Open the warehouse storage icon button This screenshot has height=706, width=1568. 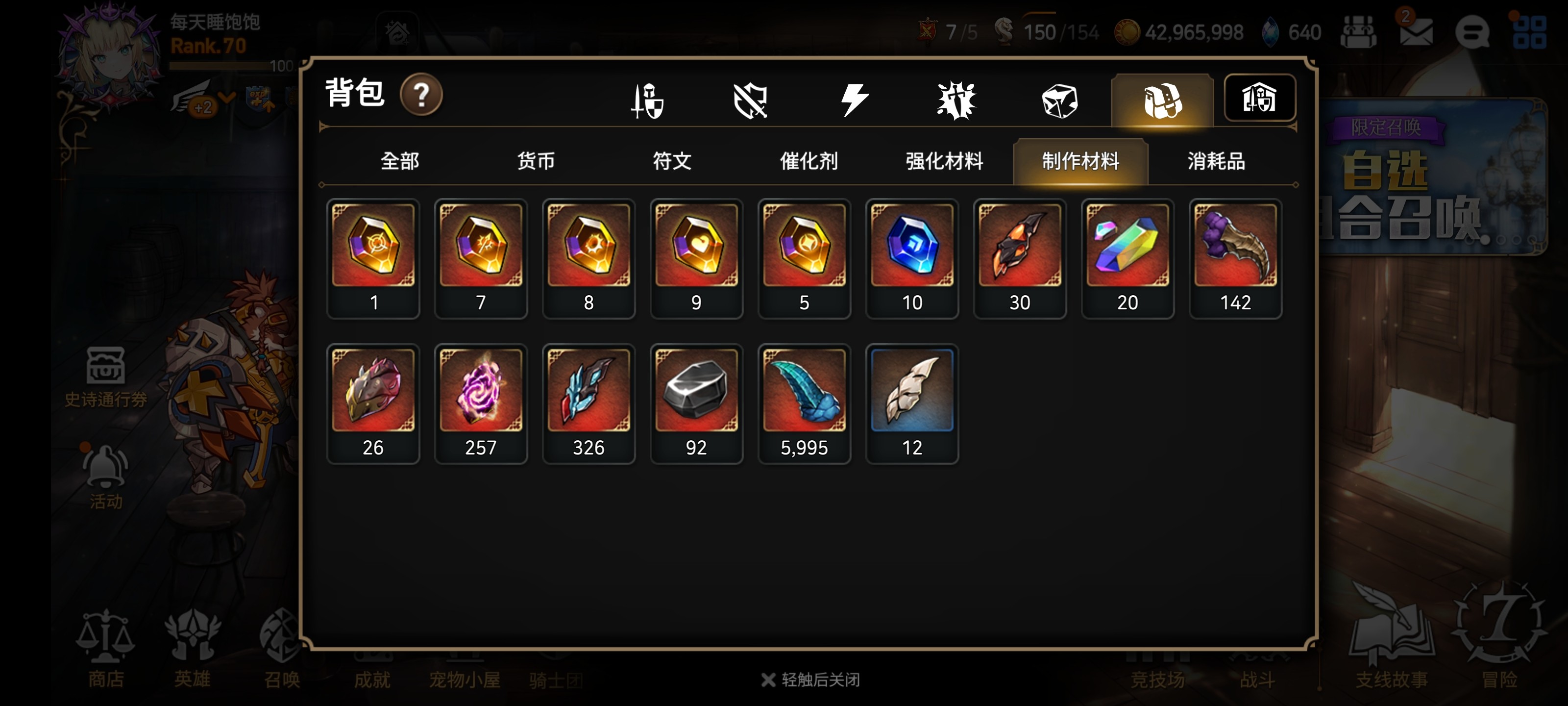[x=1259, y=98]
